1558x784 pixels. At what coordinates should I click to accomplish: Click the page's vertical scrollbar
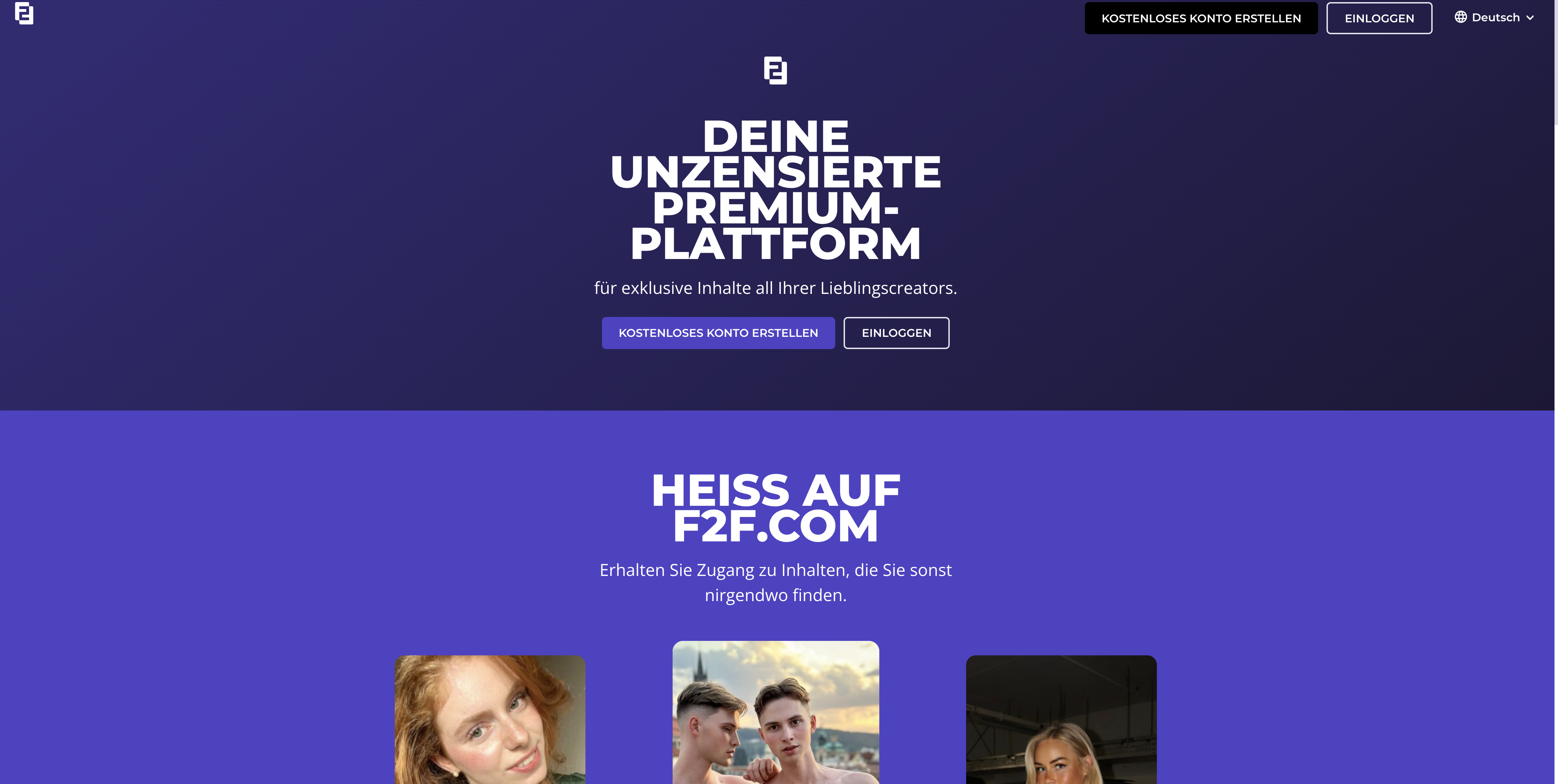[1556, 392]
